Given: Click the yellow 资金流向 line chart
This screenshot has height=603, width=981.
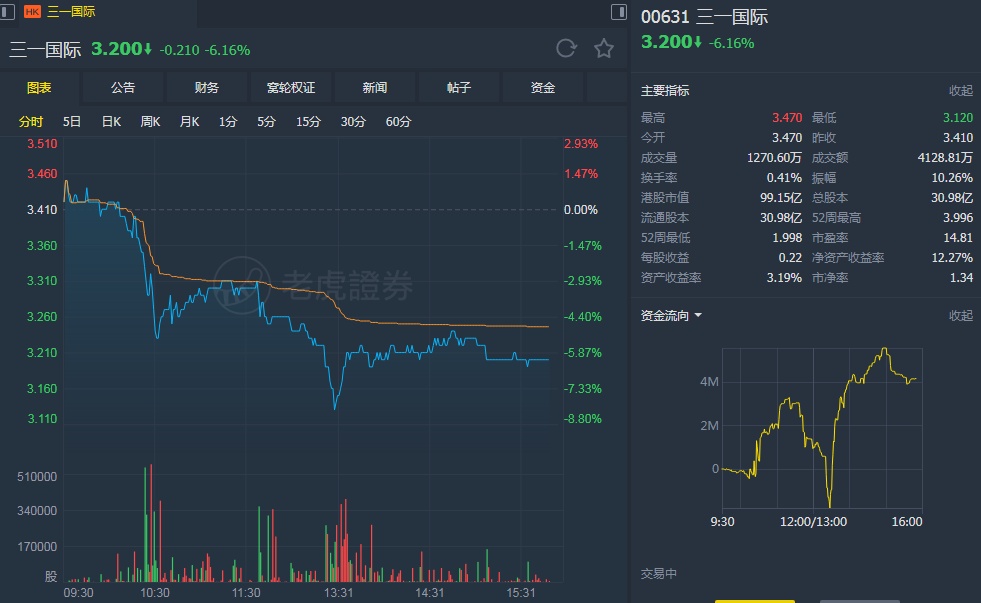Looking at the screenshot, I should pyautogui.click(x=820, y=430).
